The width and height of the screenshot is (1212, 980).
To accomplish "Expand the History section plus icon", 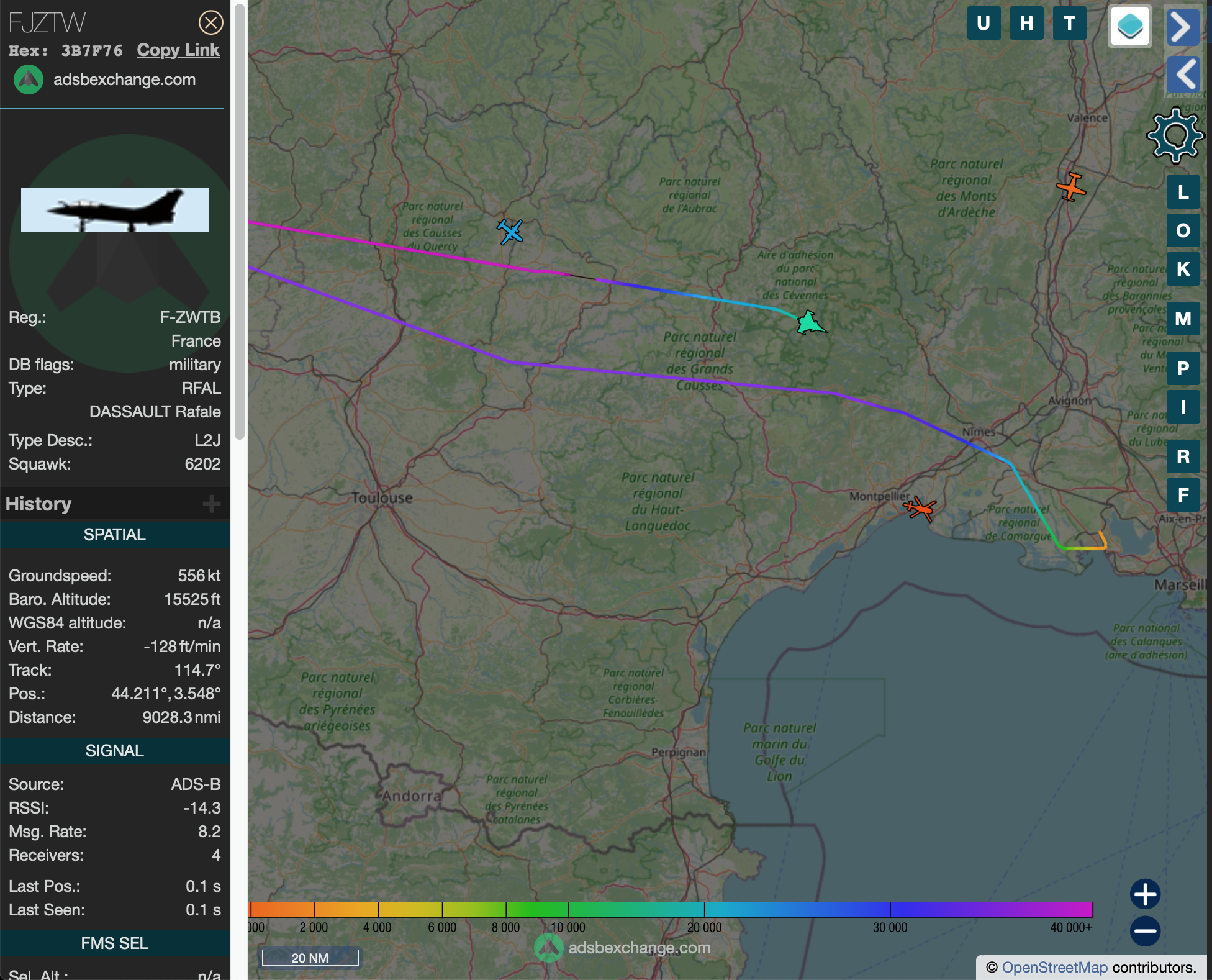I will (x=212, y=504).
